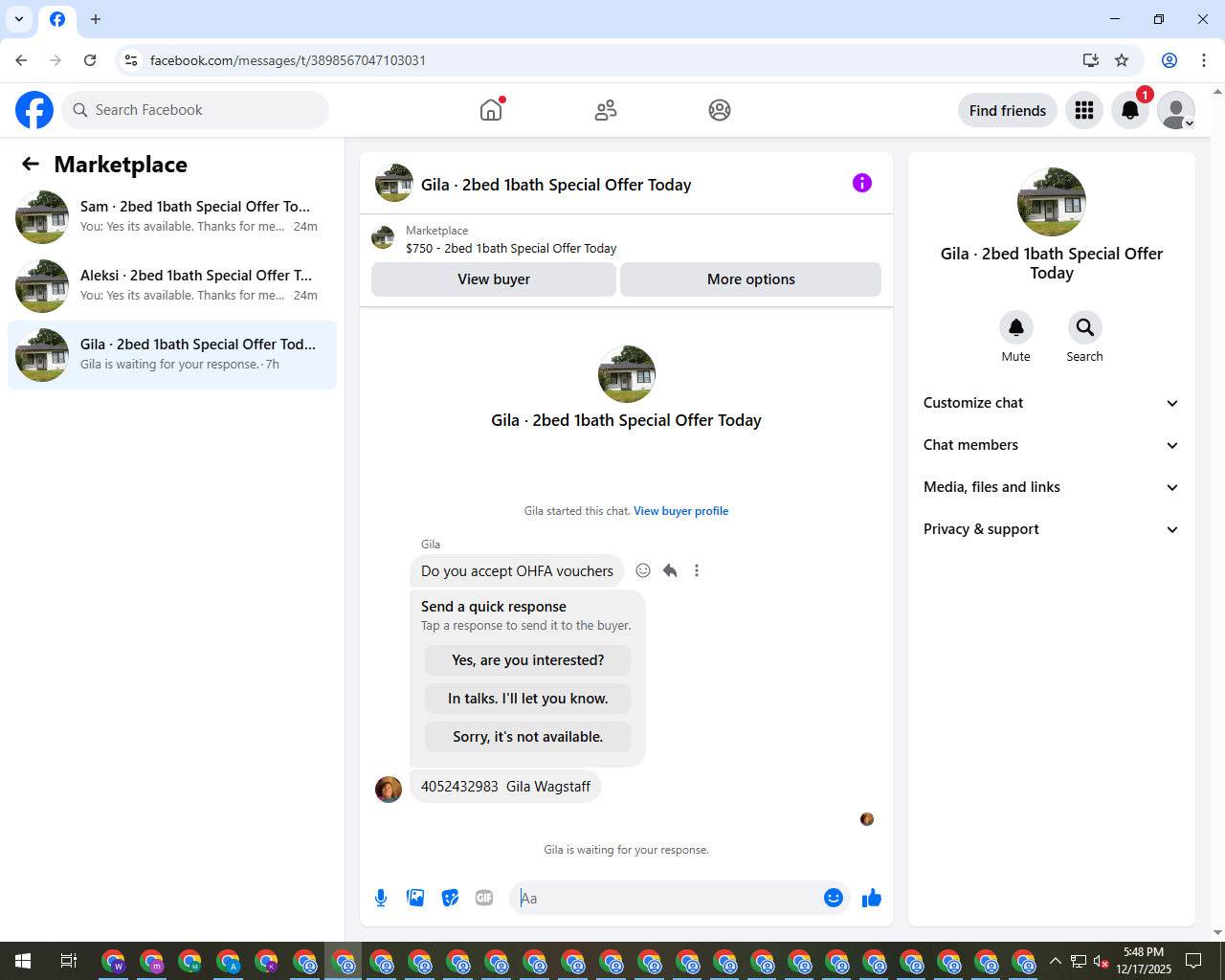The image size is (1225, 980).
Task: Open the Windows Start menu
Action: [x=23, y=961]
